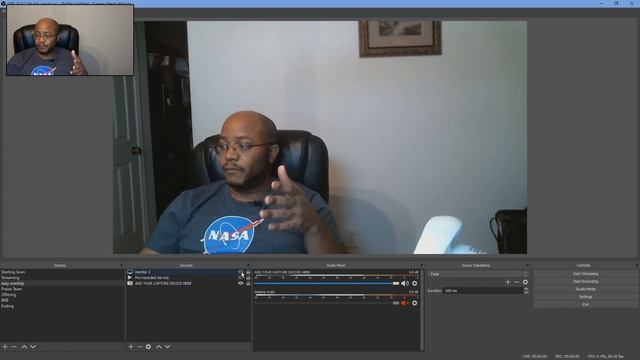Screen dimensions: 640x360
Task: Remove the selected source with minus icon
Action: [140, 347]
